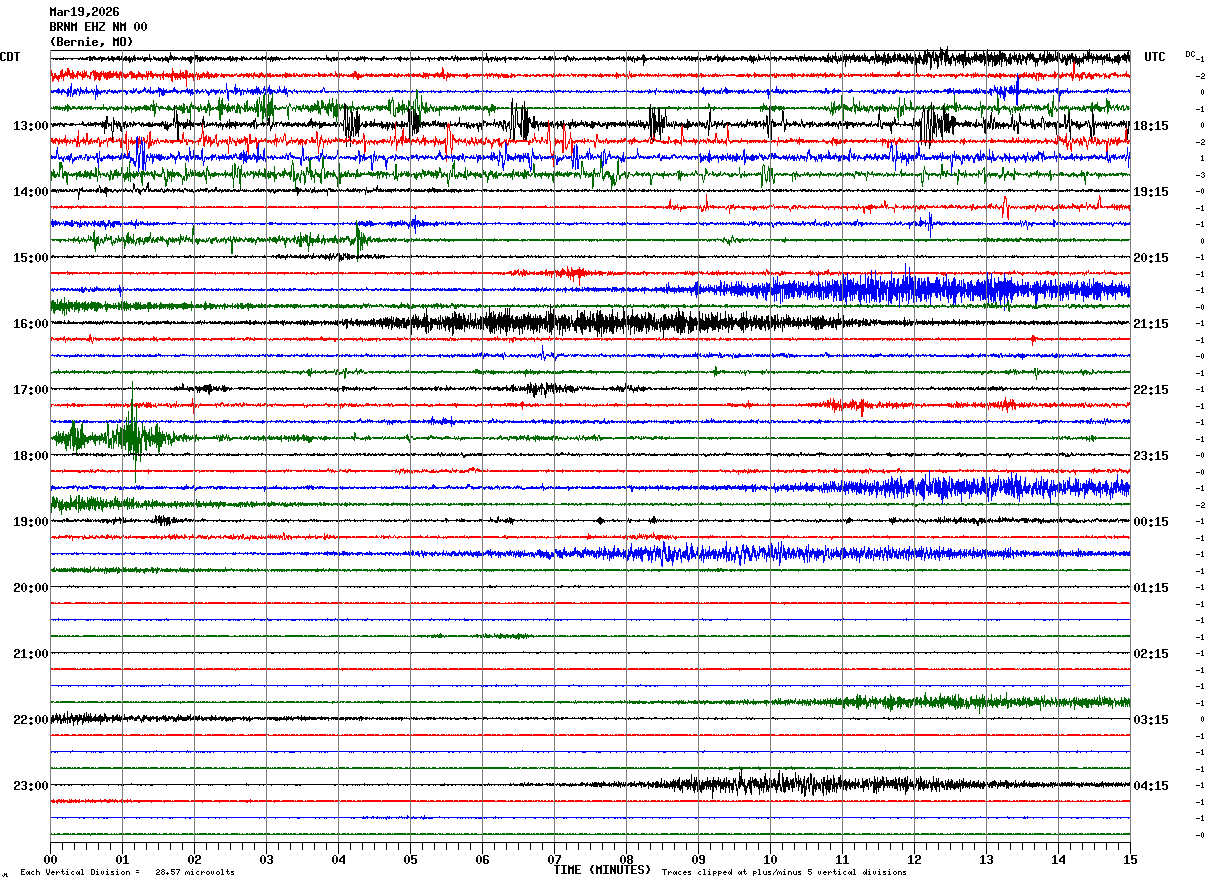Select the station code BRNM EHZ NM 00
This screenshot has width=1210, height=886.
tap(98, 27)
